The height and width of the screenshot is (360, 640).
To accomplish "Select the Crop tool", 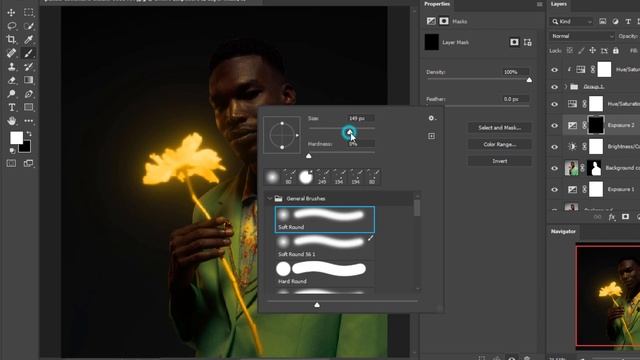I will coord(11,40).
